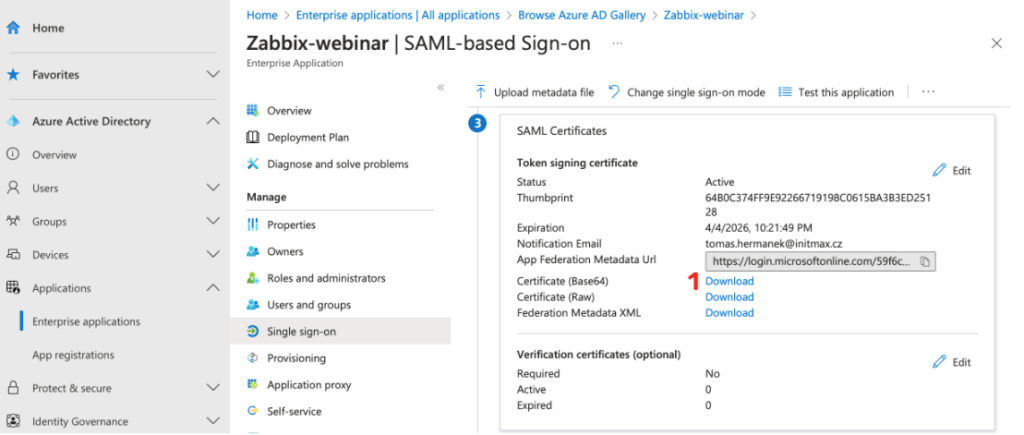This screenshot has width=1024, height=435.
Task: Expand the Users section chevron
Action: point(212,188)
